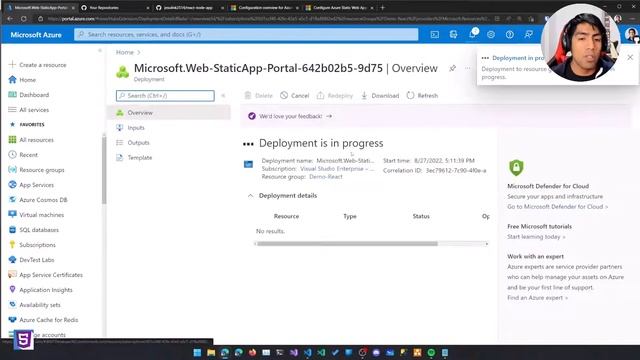The width and height of the screenshot is (640, 360).
Task: Download the deployment from toolbar
Action: (x=380, y=96)
